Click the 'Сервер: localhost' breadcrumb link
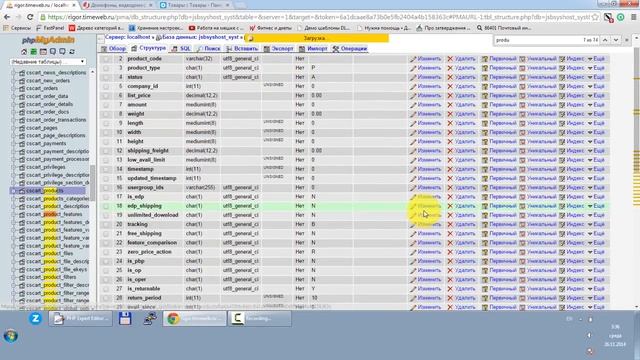Screen dimensions: 640x360 click(128, 37)
